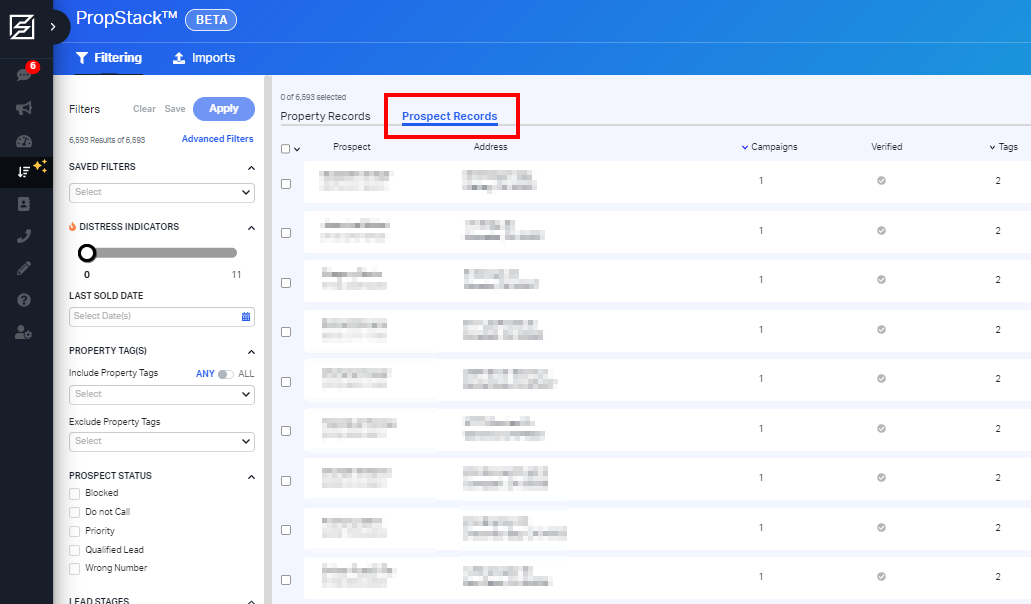The width and height of the screenshot is (1031, 604).
Task: Open the Exclude Property Tags dropdown
Action: point(162,442)
